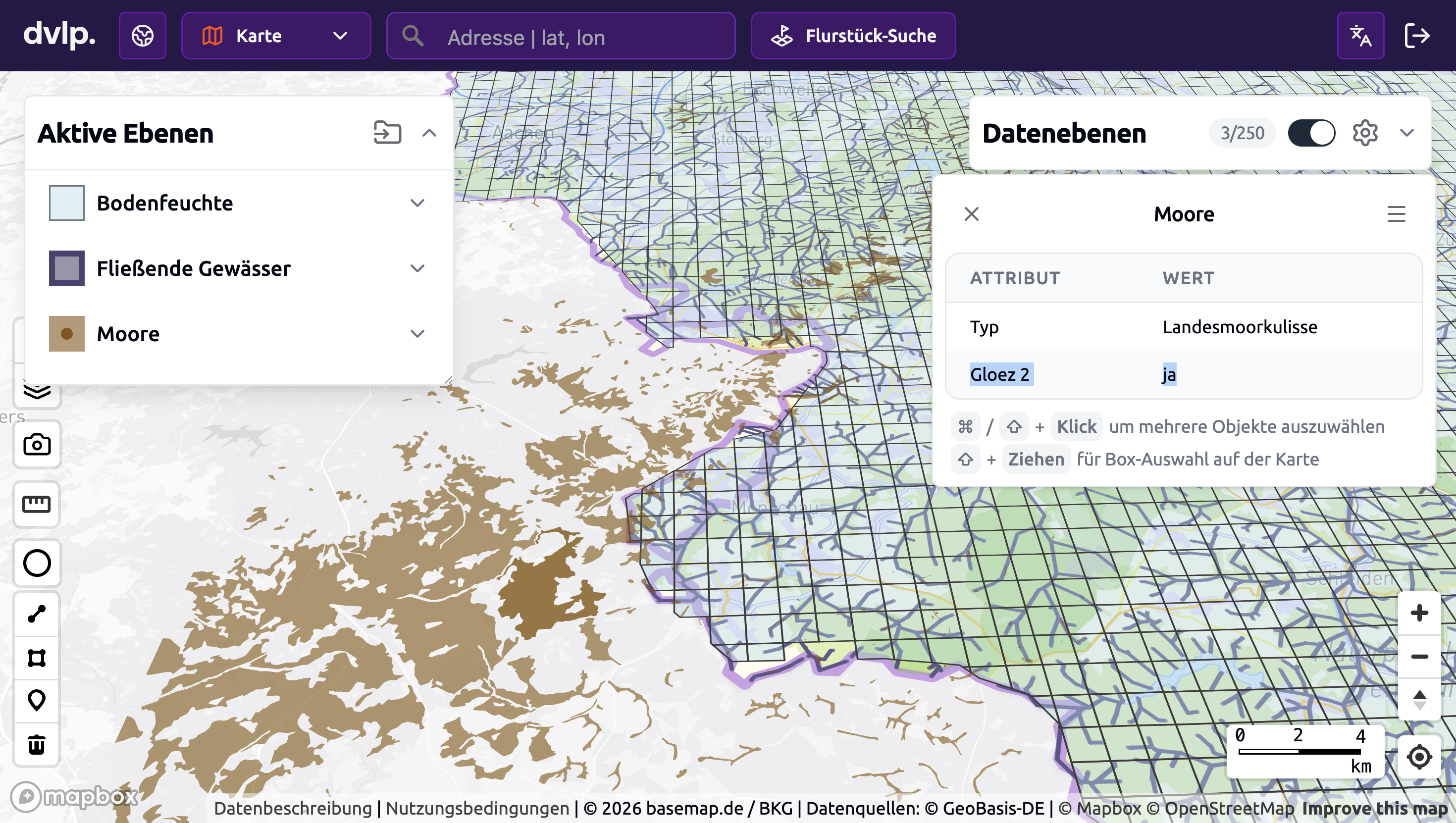Click Improve this map link

[1375, 808]
